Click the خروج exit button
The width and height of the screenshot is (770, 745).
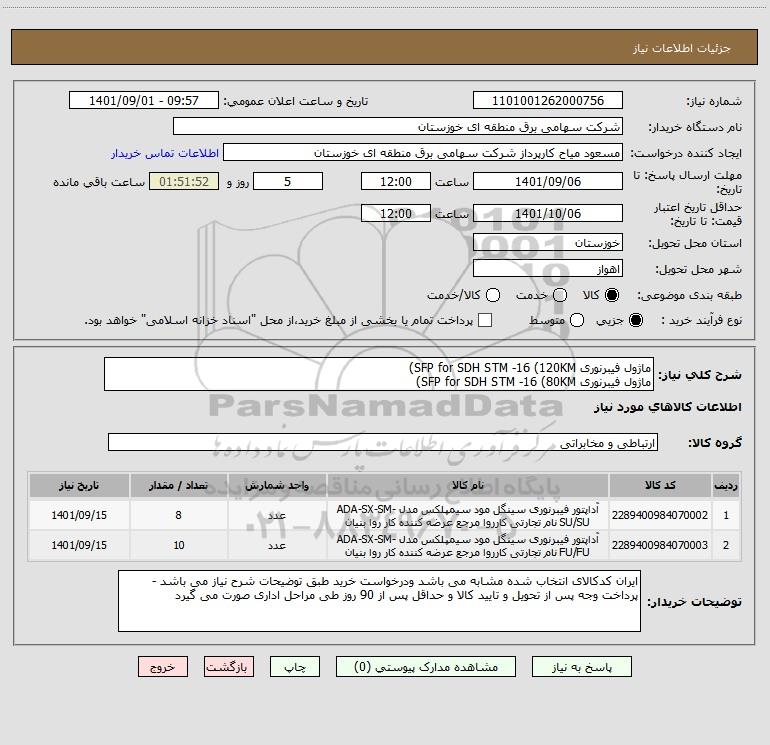click(163, 667)
